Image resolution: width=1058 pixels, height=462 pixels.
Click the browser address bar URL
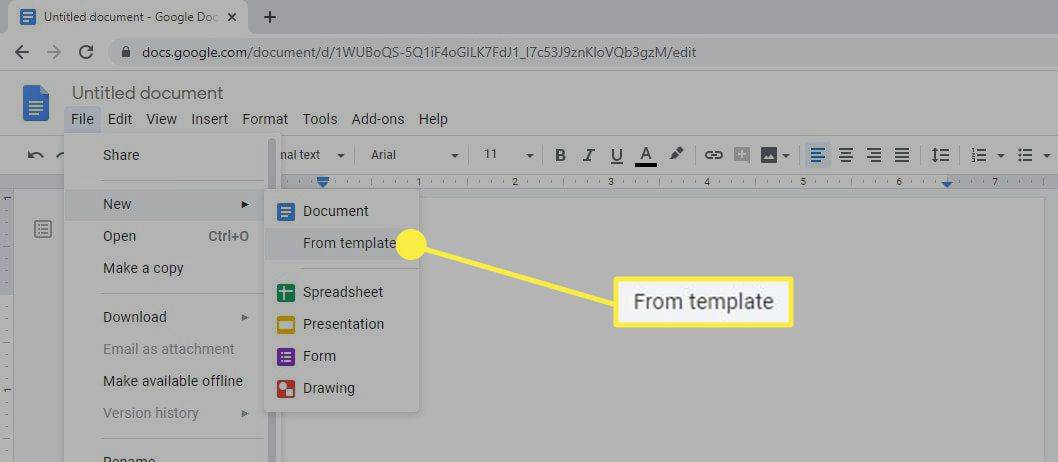coord(419,52)
